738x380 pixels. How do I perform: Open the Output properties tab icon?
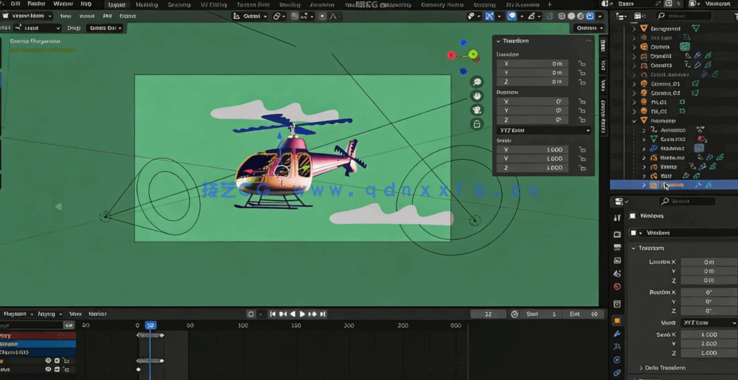click(617, 247)
